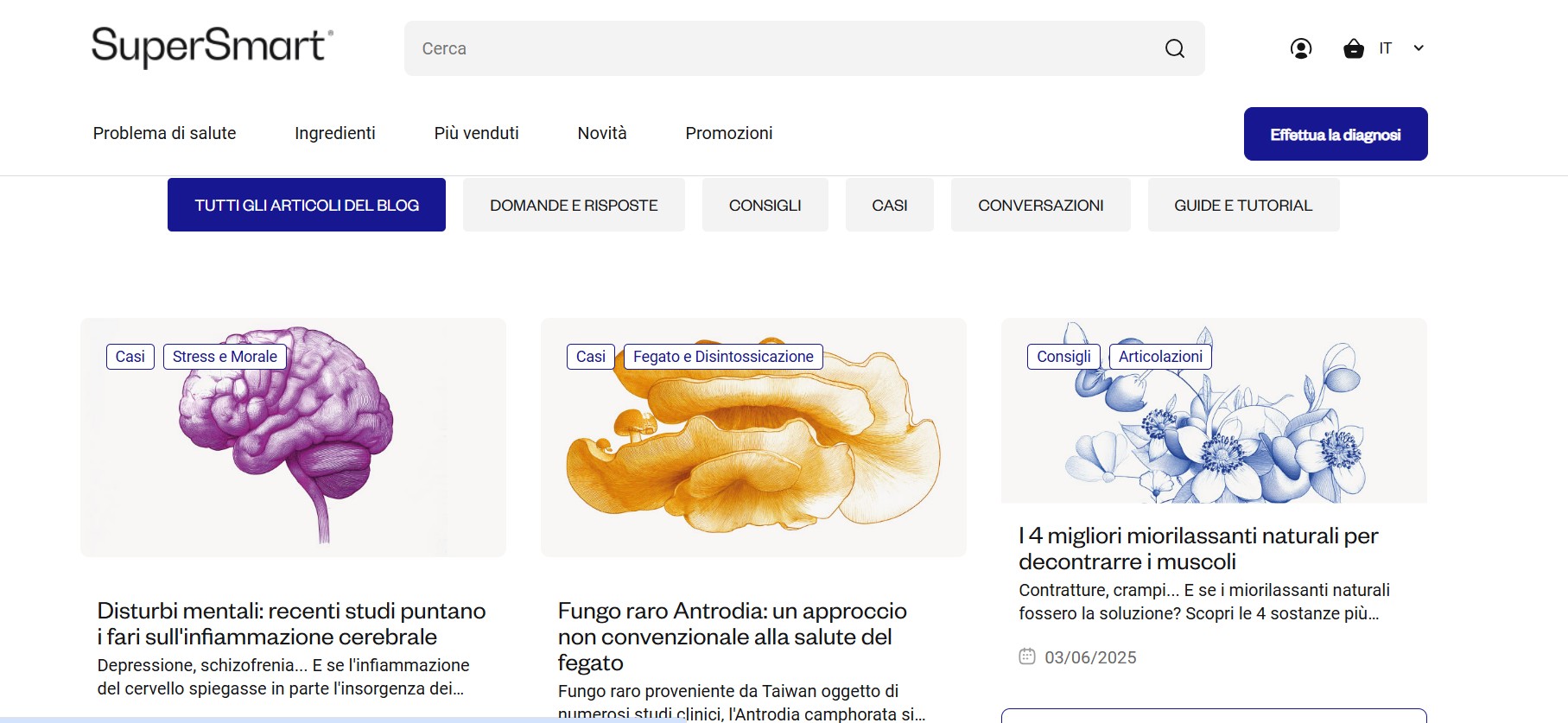1568x723 pixels.
Task: Open the user account icon
Action: click(x=1300, y=48)
